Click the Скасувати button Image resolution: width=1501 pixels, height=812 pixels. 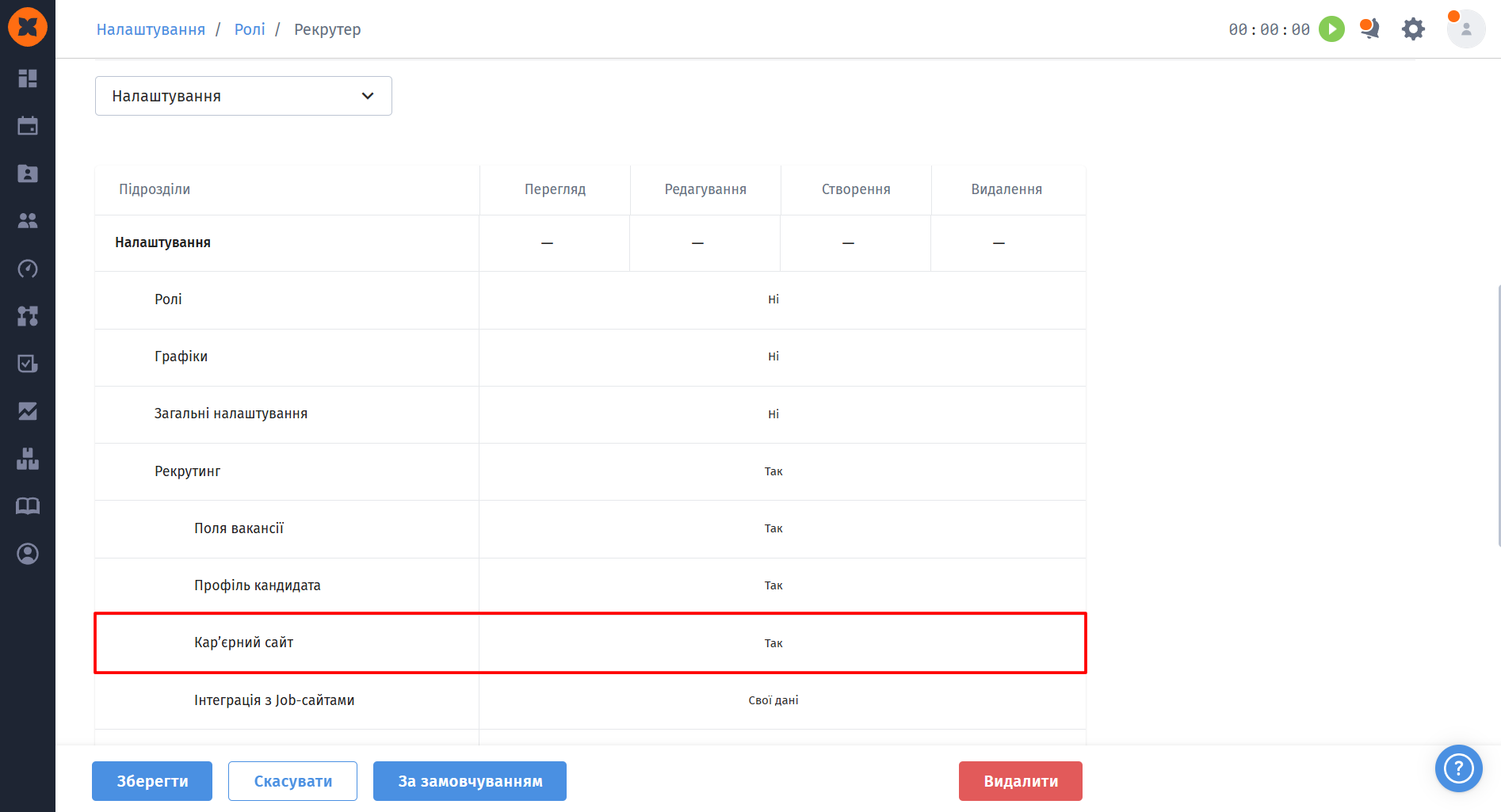(293, 781)
